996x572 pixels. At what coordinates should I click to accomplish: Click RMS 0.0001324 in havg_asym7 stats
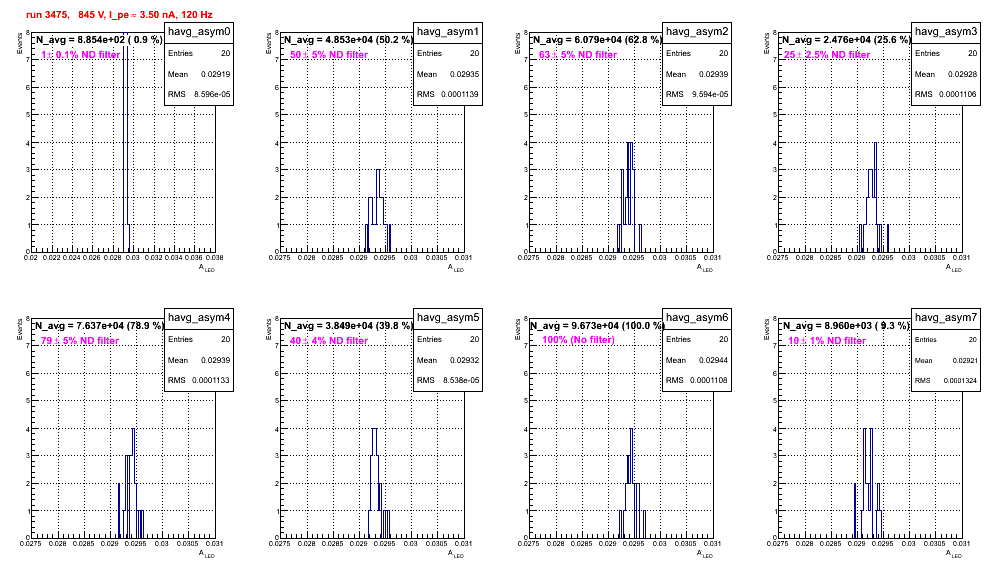[x=946, y=381]
